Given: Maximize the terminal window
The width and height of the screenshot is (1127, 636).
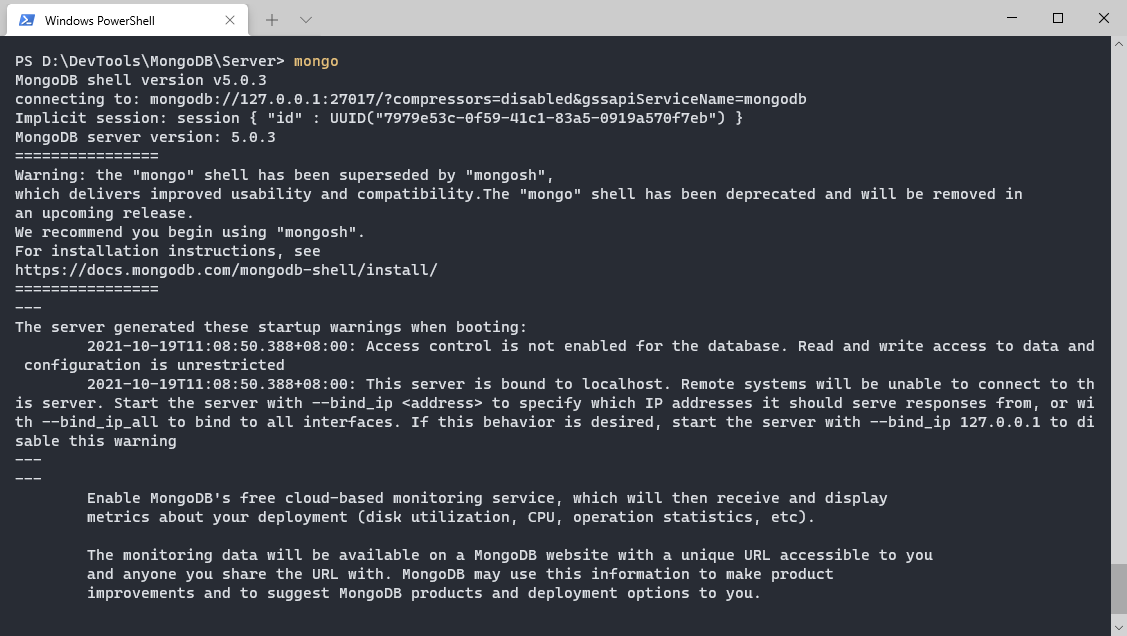Looking at the screenshot, I should (1058, 18).
